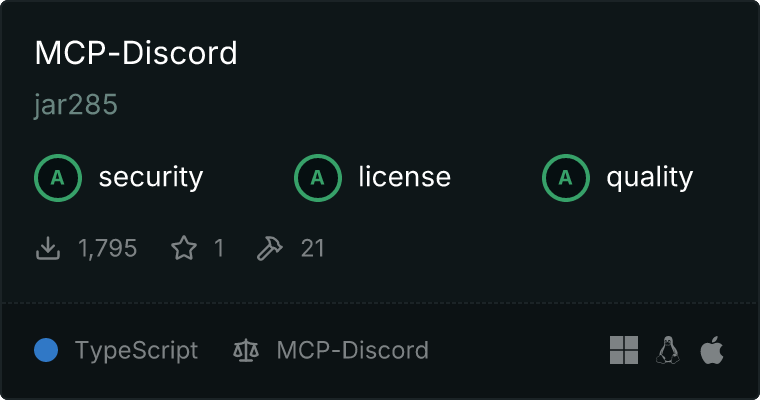
Task: Click the quality rating label
Action: pos(650,177)
